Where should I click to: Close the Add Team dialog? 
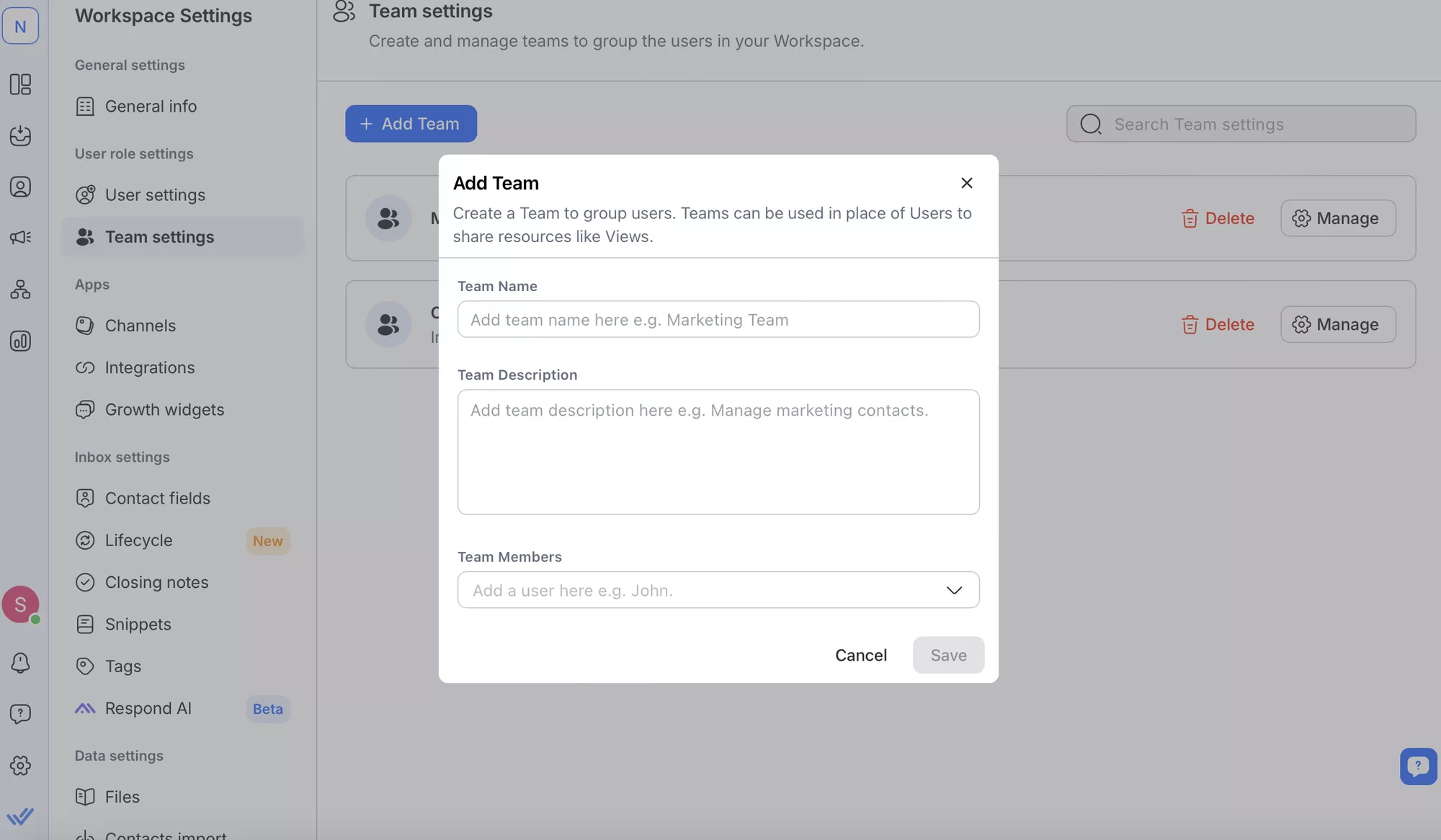pos(966,183)
